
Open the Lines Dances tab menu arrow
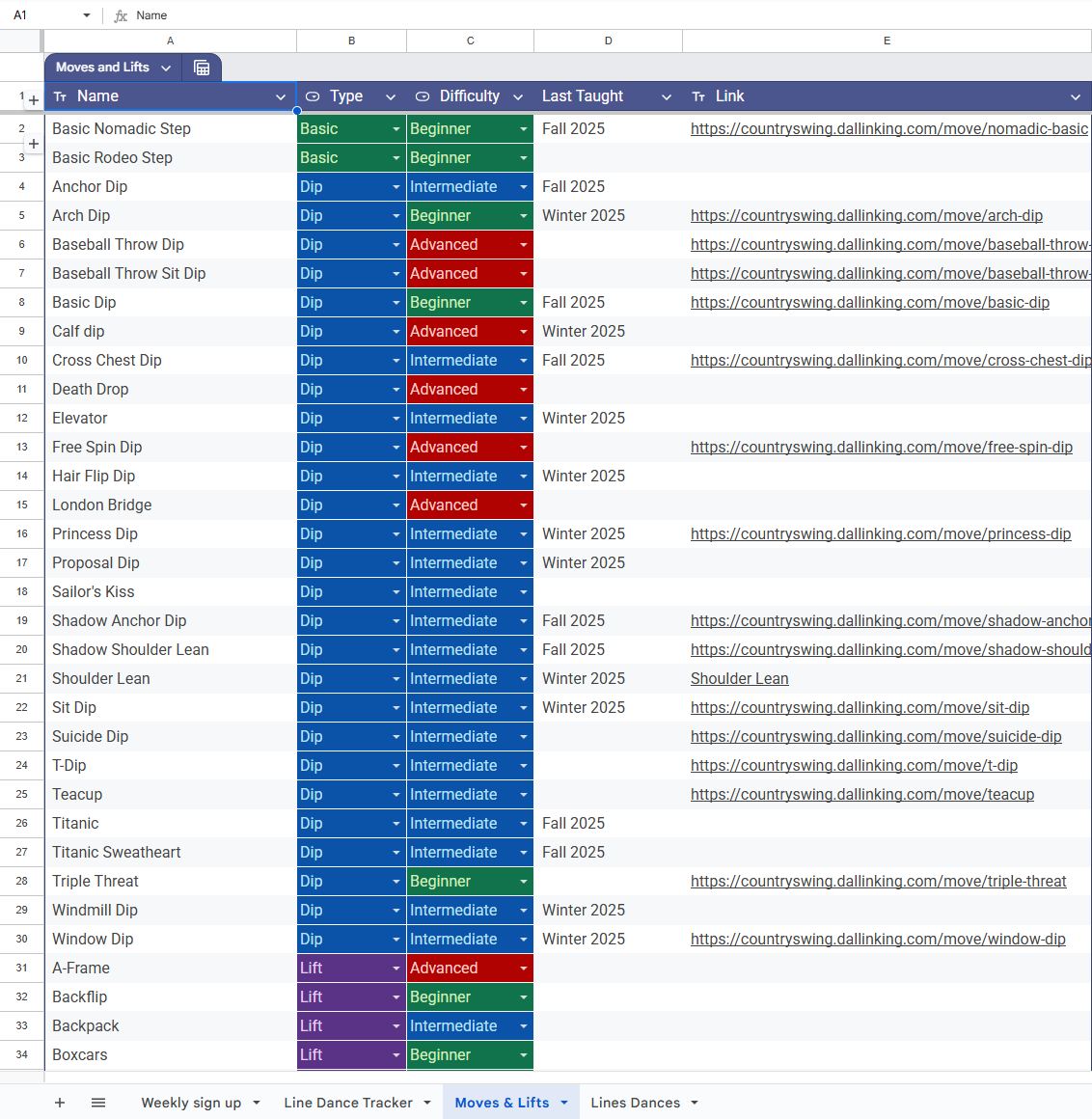695,1103
